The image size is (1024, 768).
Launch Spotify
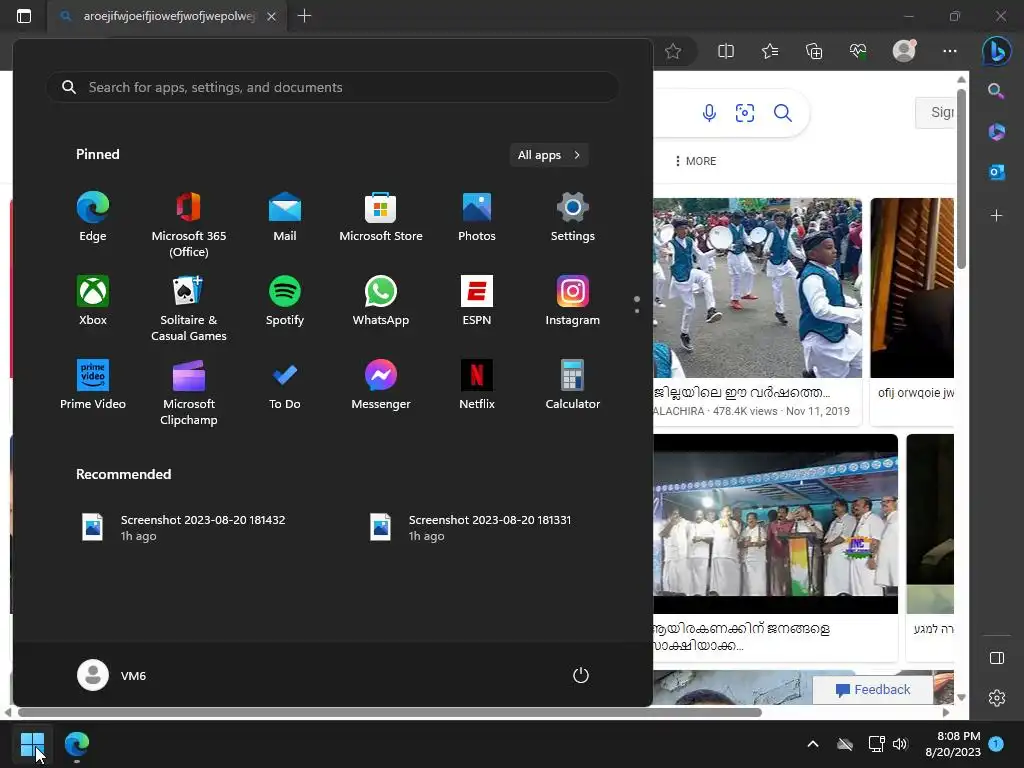pyautogui.click(x=285, y=301)
